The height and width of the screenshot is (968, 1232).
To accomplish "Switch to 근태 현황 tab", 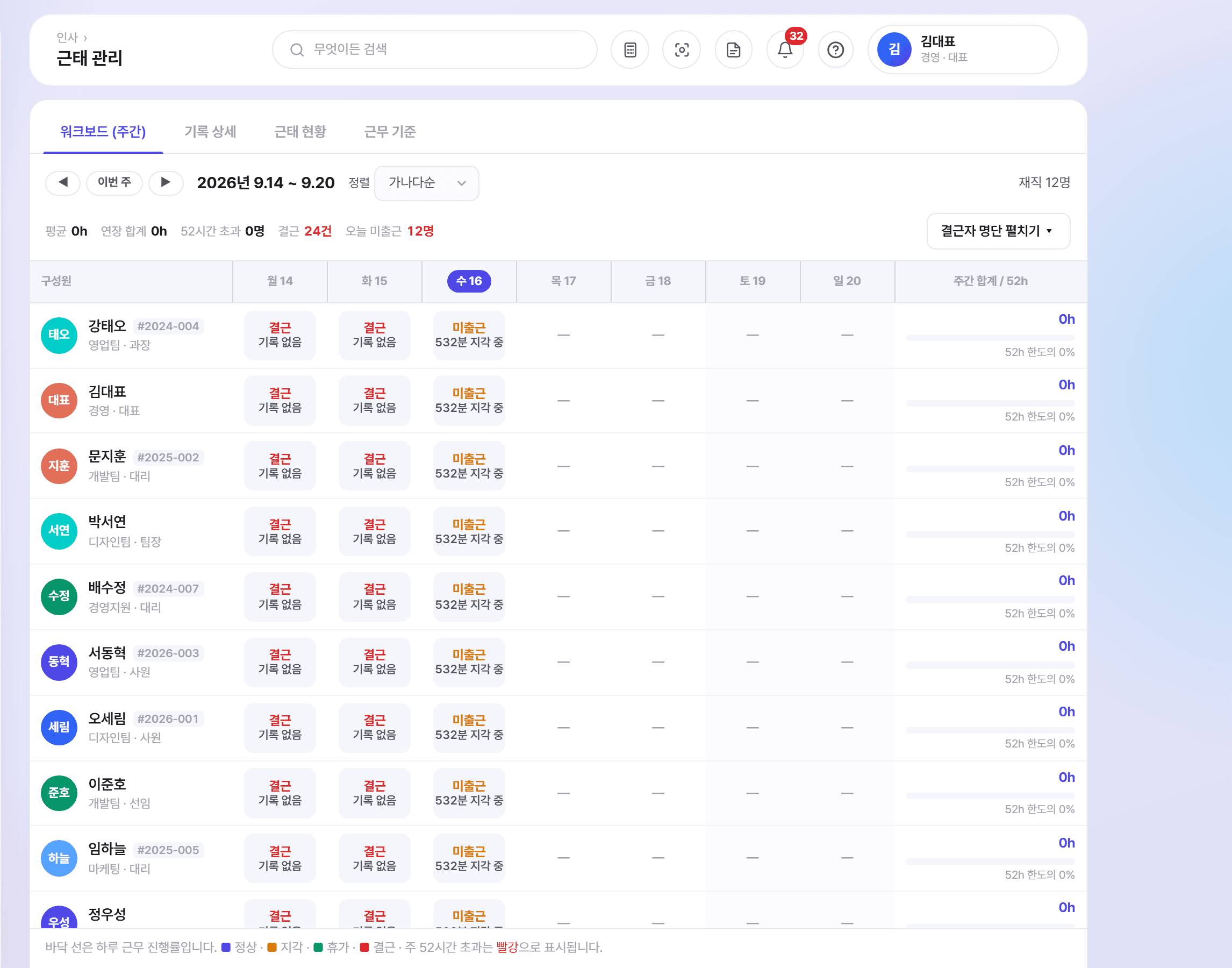I will pyautogui.click(x=299, y=131).
